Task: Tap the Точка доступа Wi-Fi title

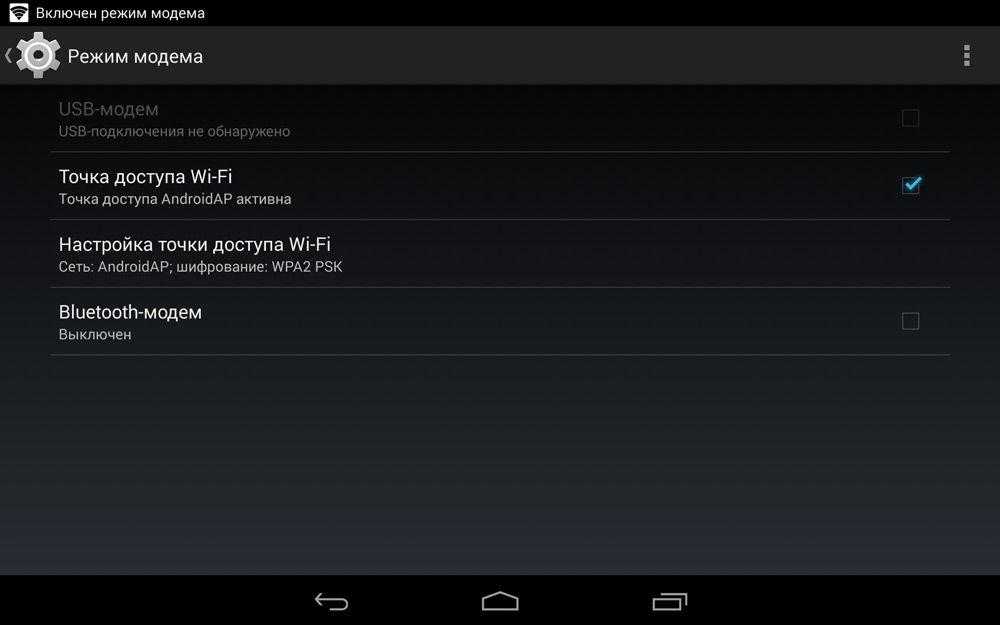Action: pyautogui.click(x=145, y=176)
